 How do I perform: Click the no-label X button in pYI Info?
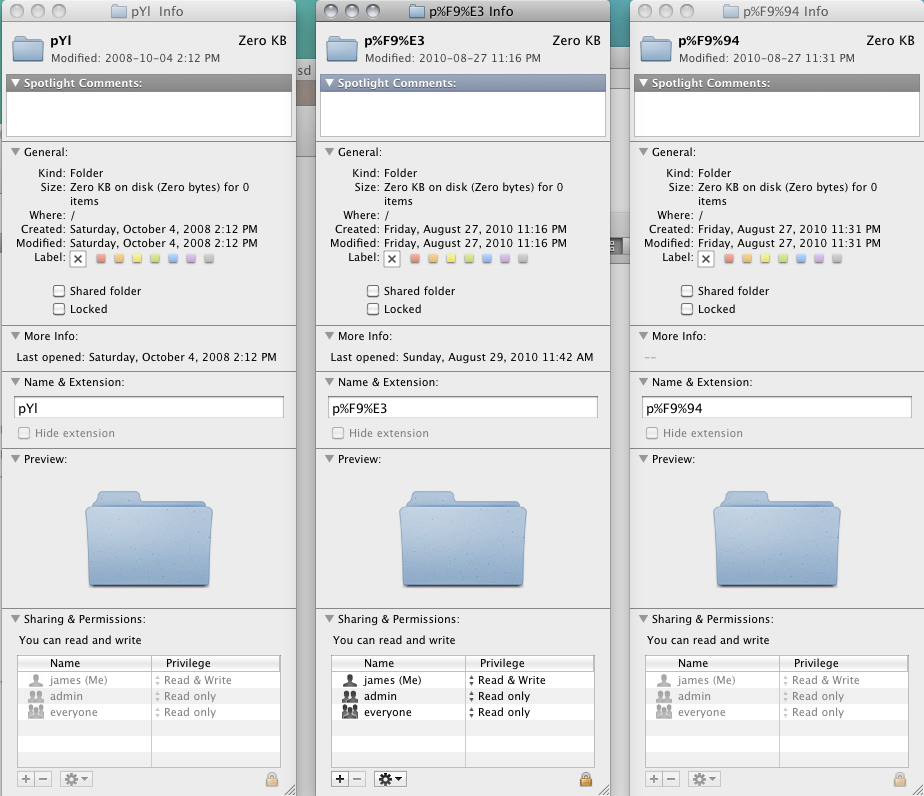click(78, 259)
